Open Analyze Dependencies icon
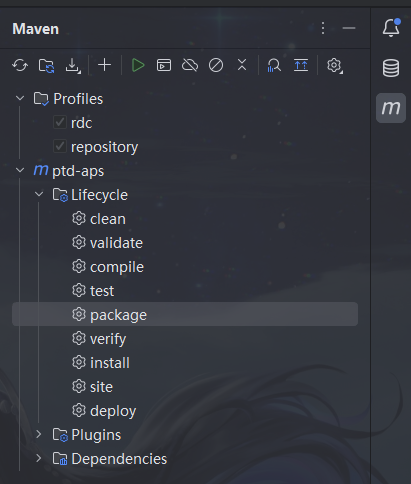411x484 pixels. point(274,65)
